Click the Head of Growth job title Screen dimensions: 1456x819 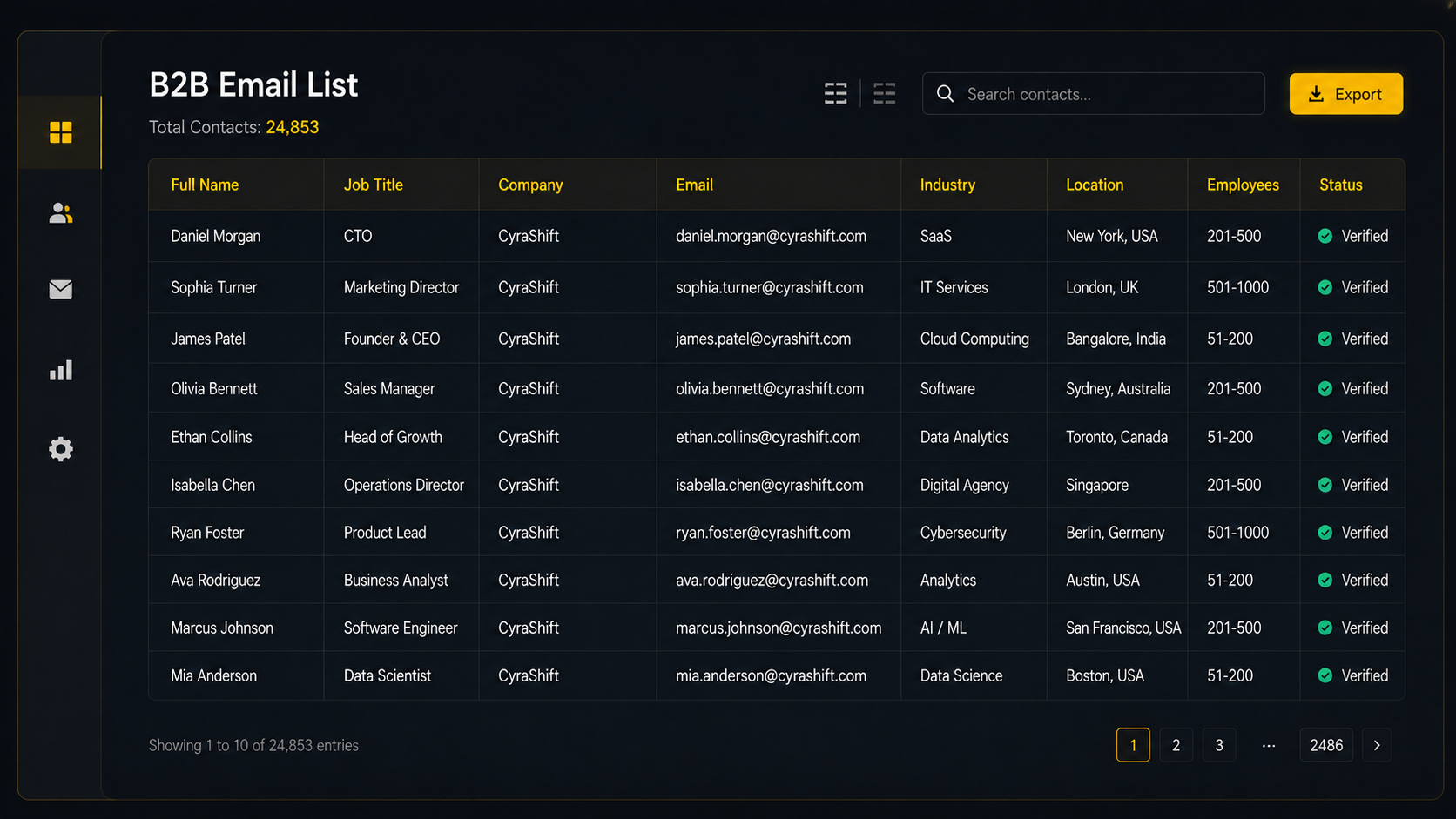click(x=393, y=437)
